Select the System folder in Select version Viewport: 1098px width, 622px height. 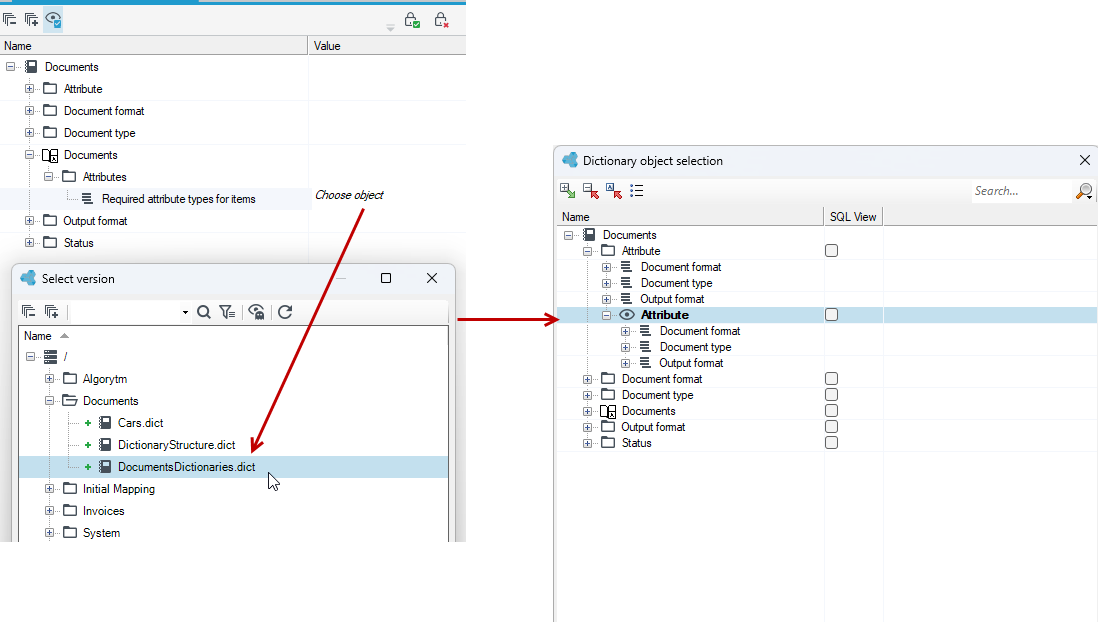point(102,533)
